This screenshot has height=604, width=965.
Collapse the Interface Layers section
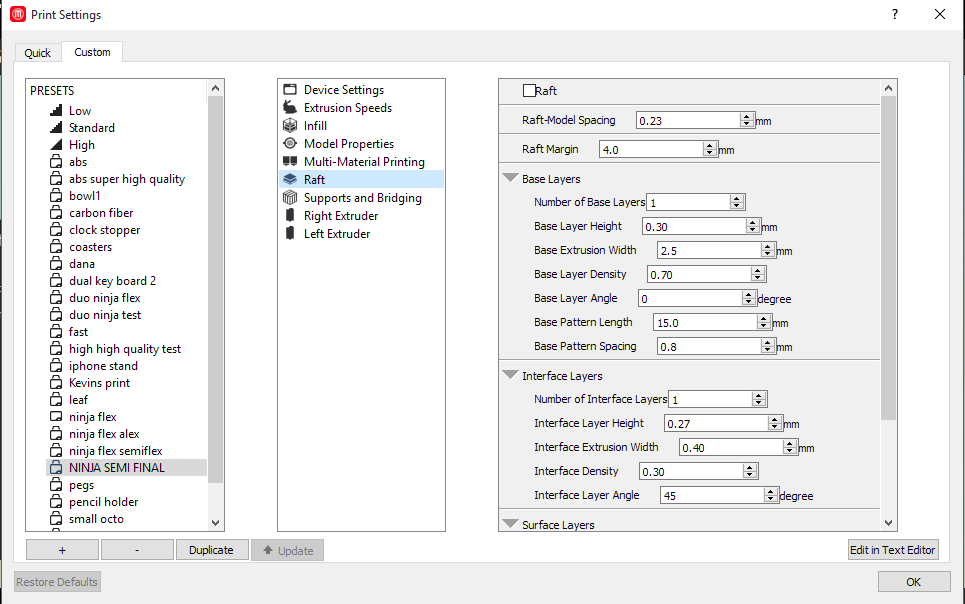click(x=510, y=376)
